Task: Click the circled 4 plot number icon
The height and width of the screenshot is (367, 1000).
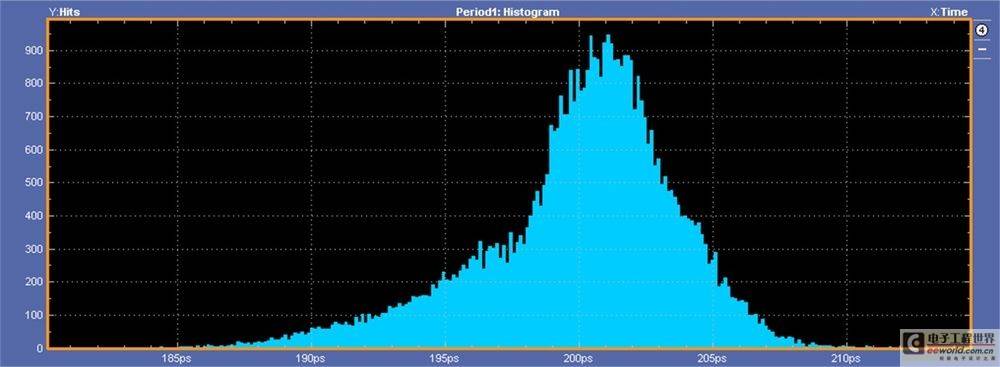Action: [982, 30]
